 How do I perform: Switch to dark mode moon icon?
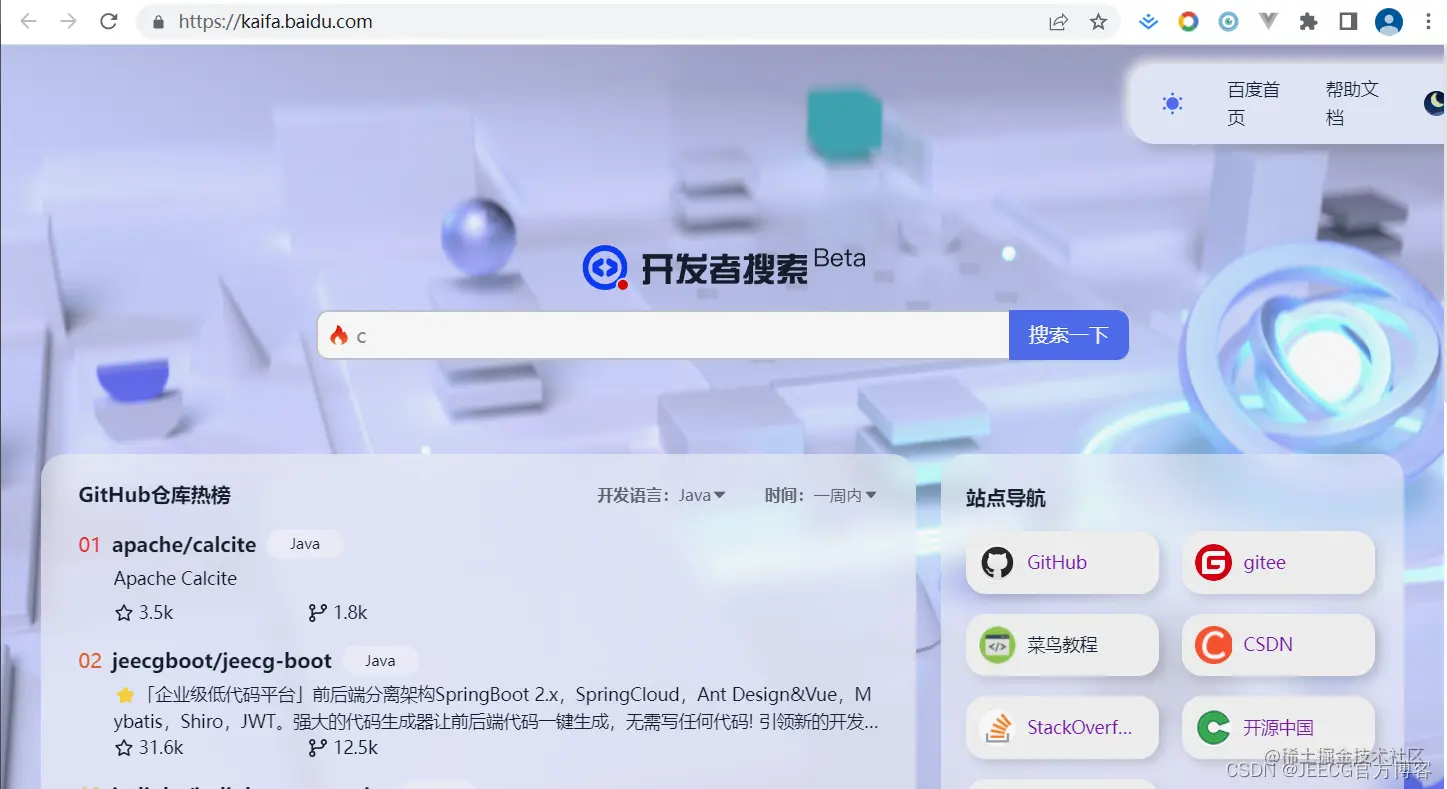point(1434,103)
